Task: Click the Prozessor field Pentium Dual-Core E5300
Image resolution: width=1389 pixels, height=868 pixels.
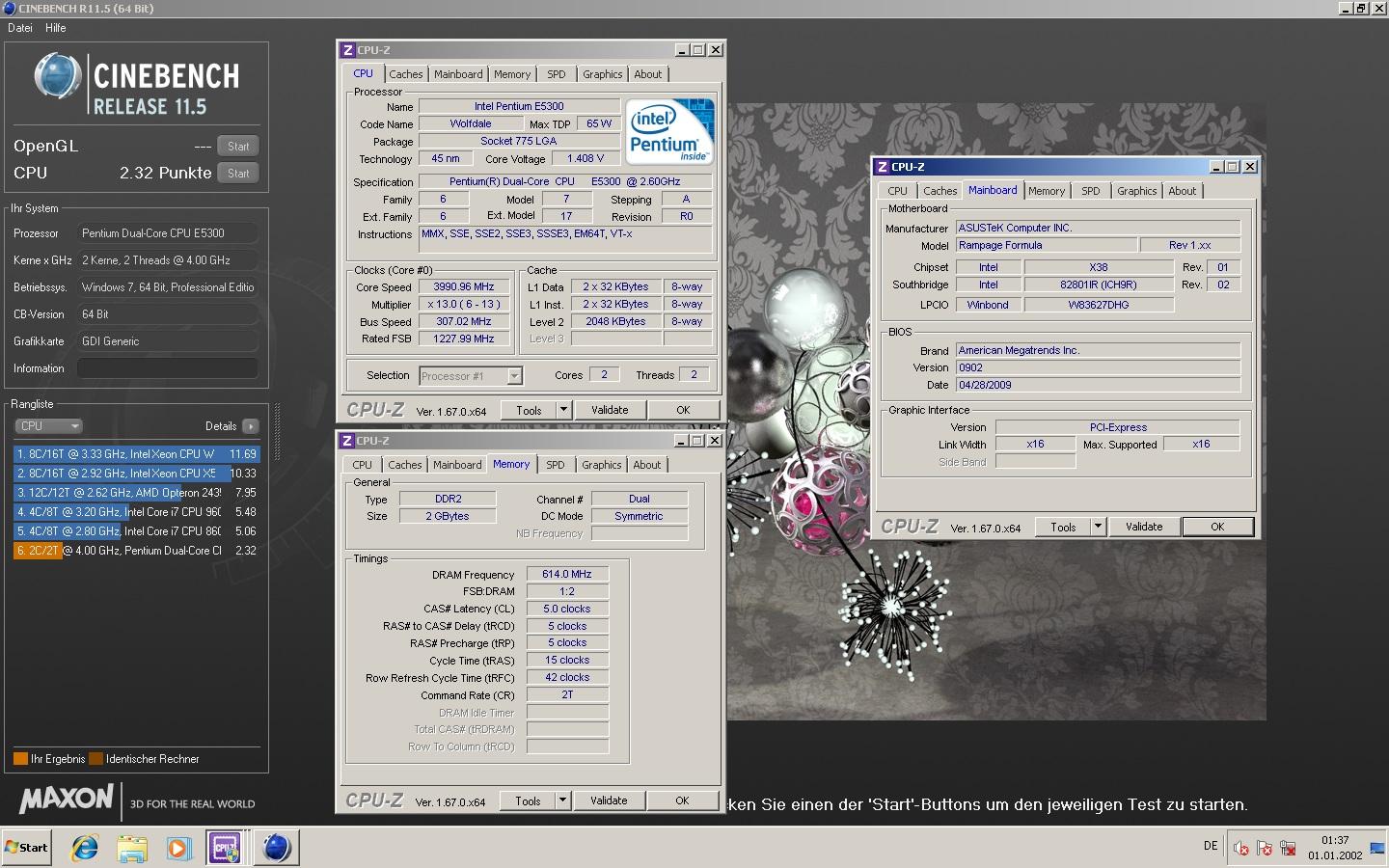Action: 168,233
